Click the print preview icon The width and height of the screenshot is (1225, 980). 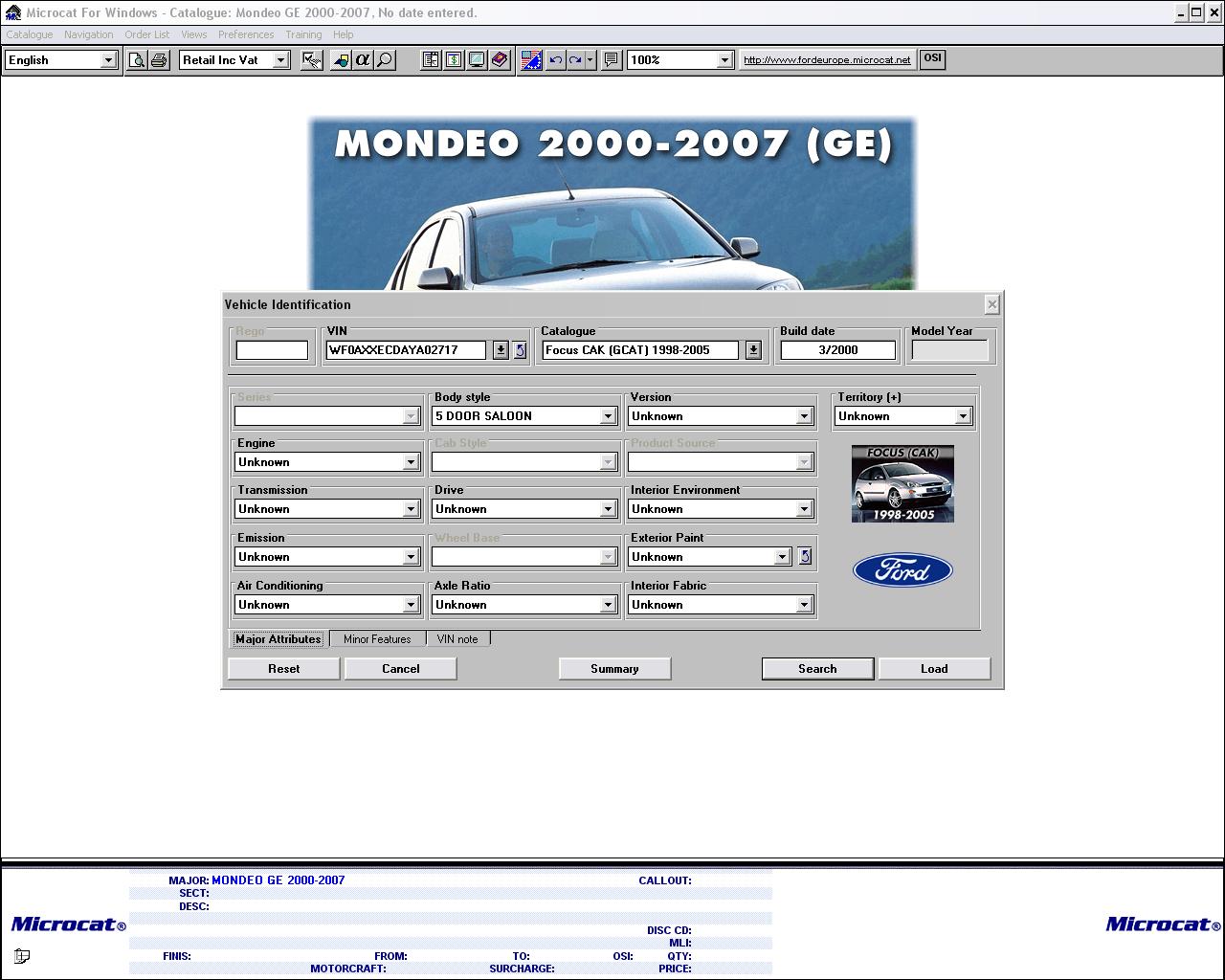pyautogui.click(x=137, y=60)
